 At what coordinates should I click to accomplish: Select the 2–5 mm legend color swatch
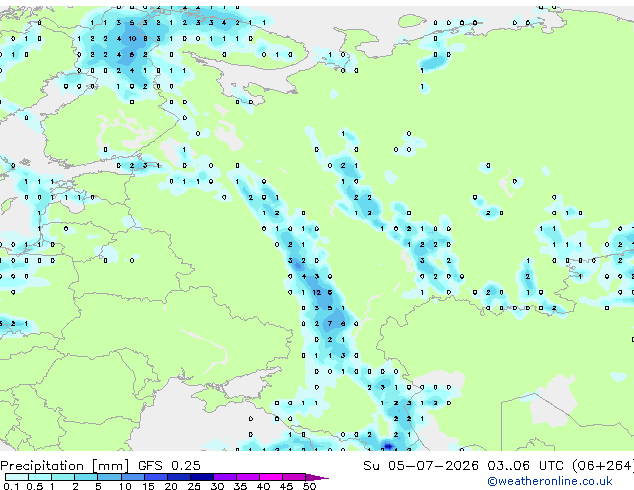86,477
